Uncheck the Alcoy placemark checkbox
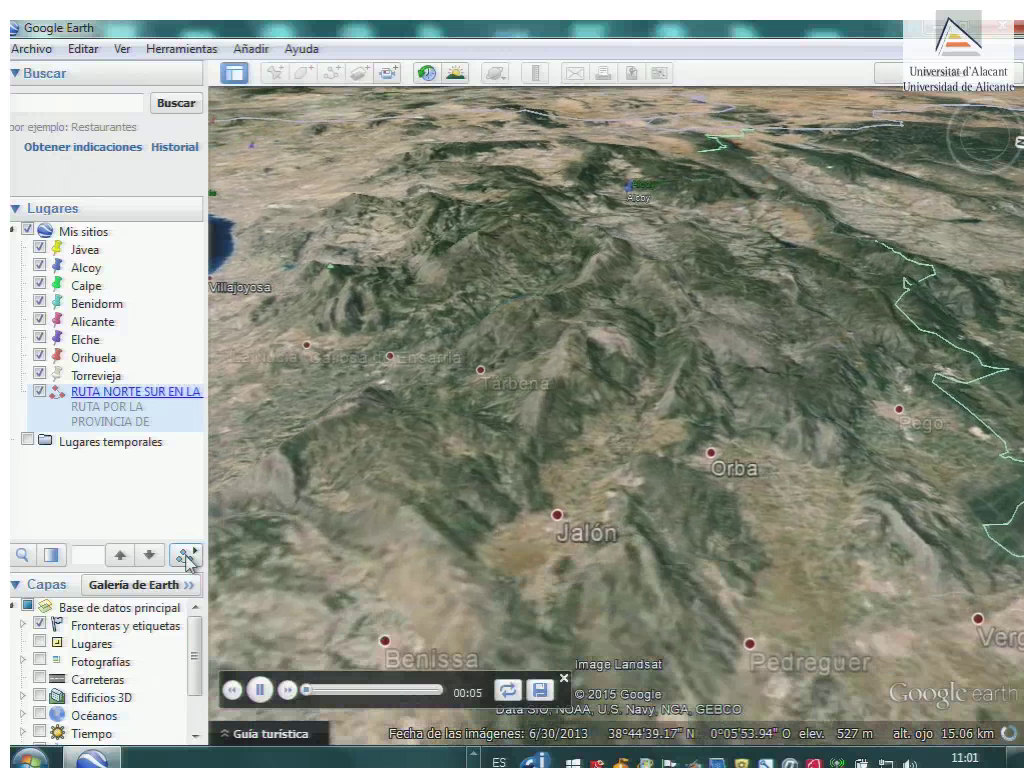Image resolution: width=1024 pixels, height=768 pixels. [39, 266]
